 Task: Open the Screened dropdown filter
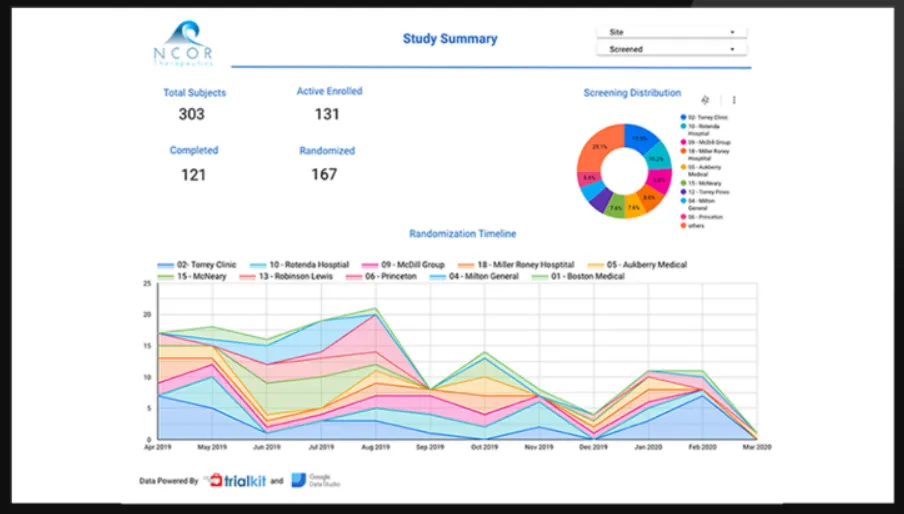coord(672,49)
